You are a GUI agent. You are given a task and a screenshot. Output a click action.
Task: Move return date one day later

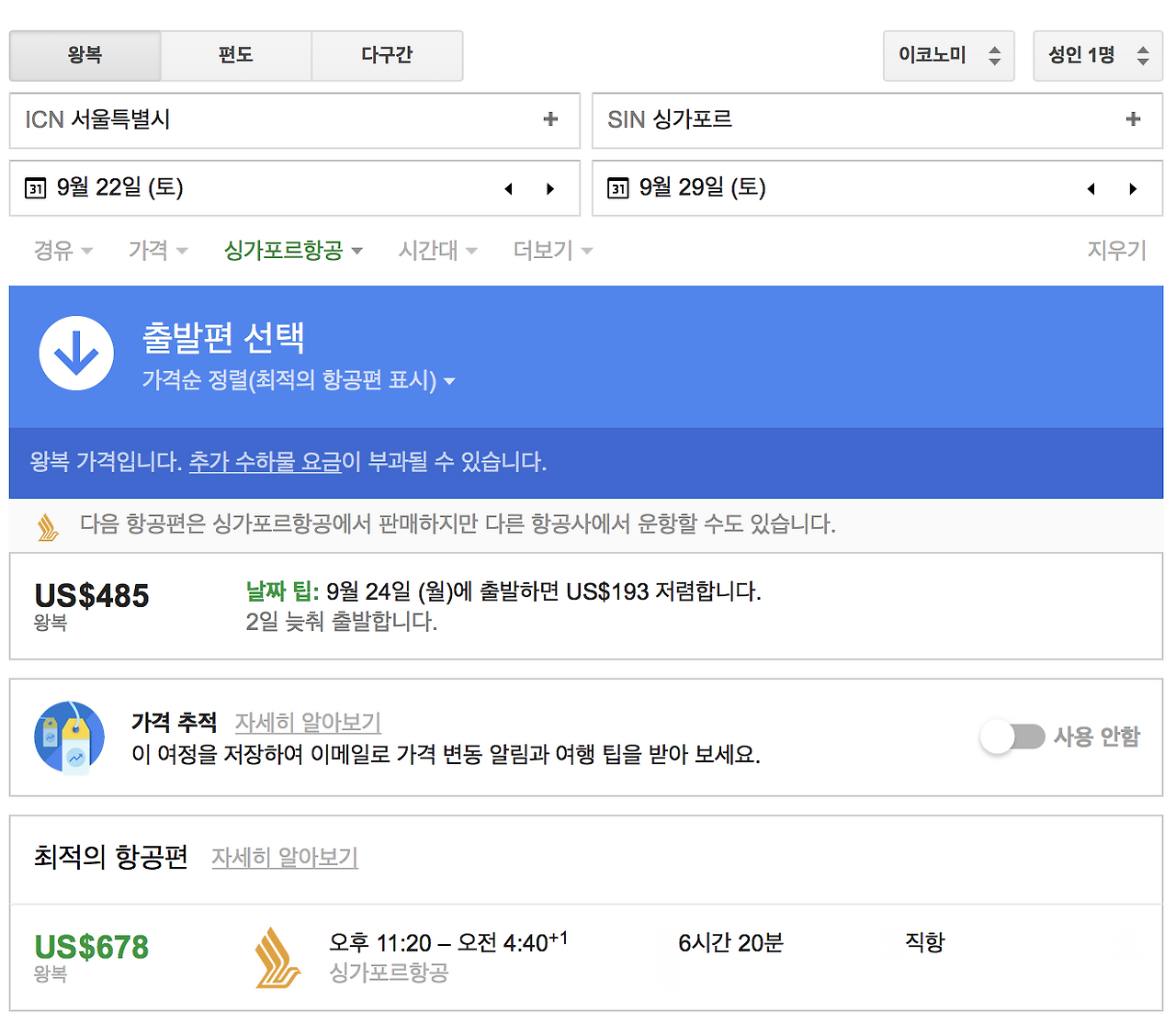point(1133,188)
